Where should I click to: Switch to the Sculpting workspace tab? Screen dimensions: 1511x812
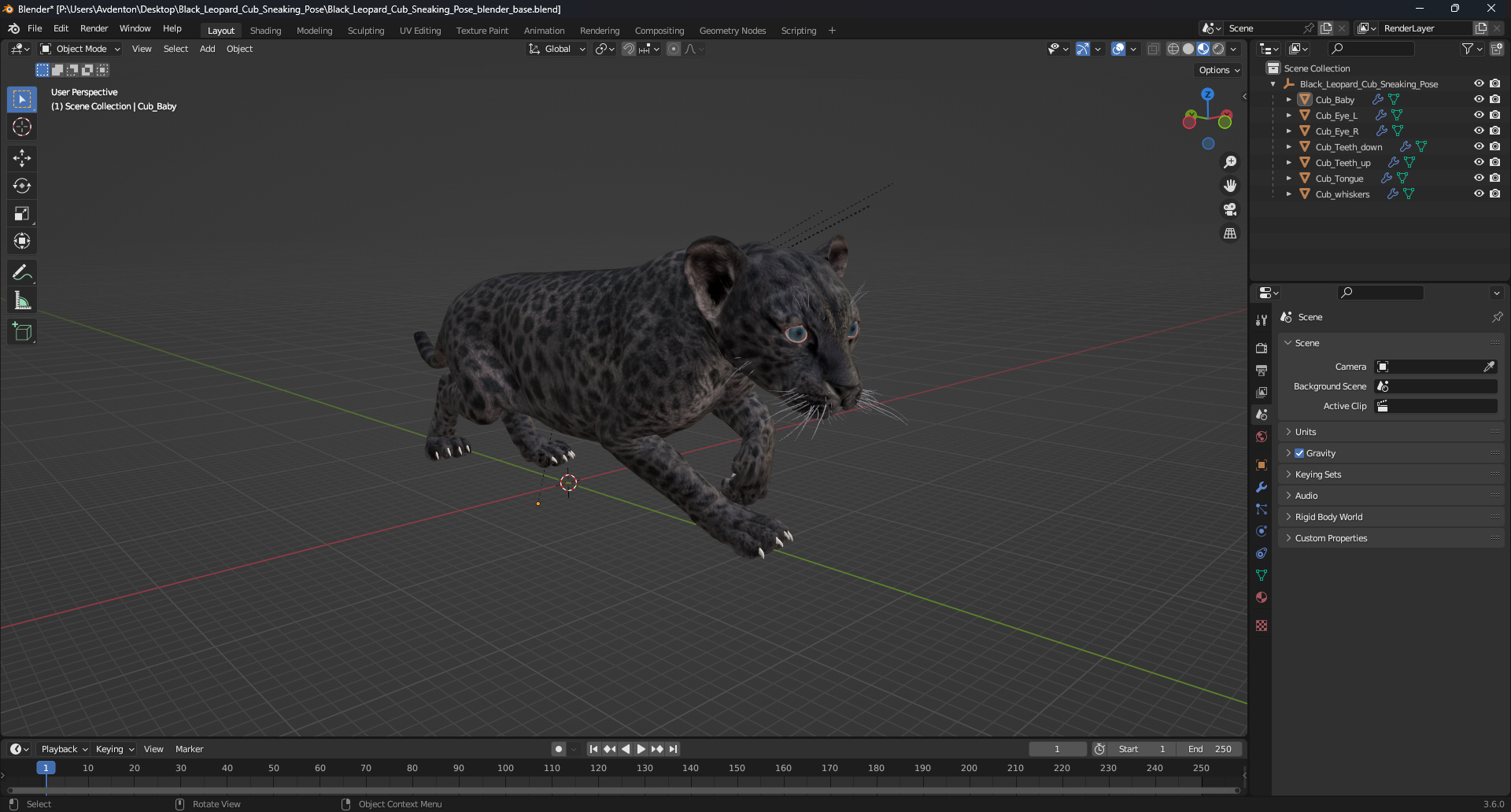(x=366, y=31)
